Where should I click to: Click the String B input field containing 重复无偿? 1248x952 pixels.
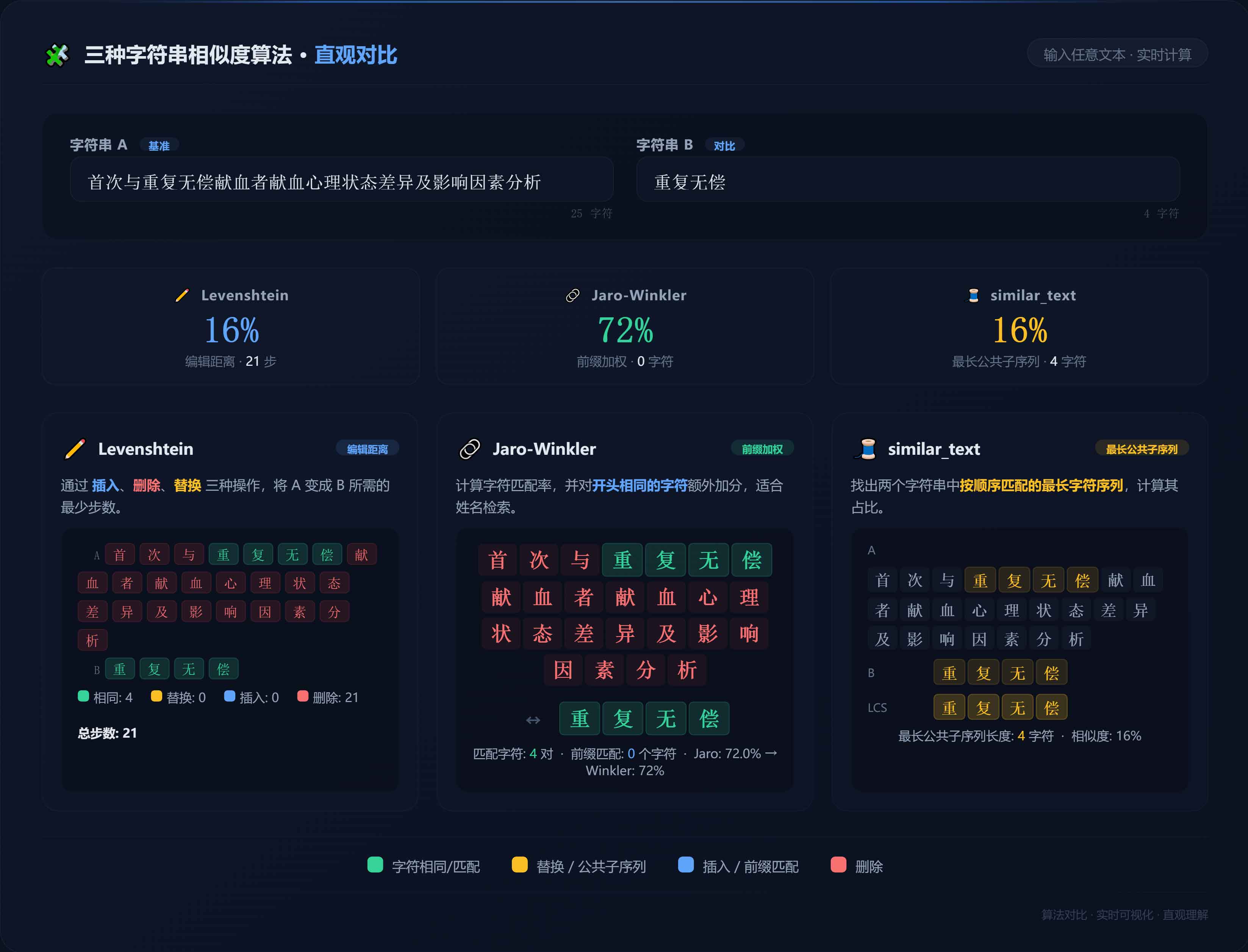click(908, 179)
